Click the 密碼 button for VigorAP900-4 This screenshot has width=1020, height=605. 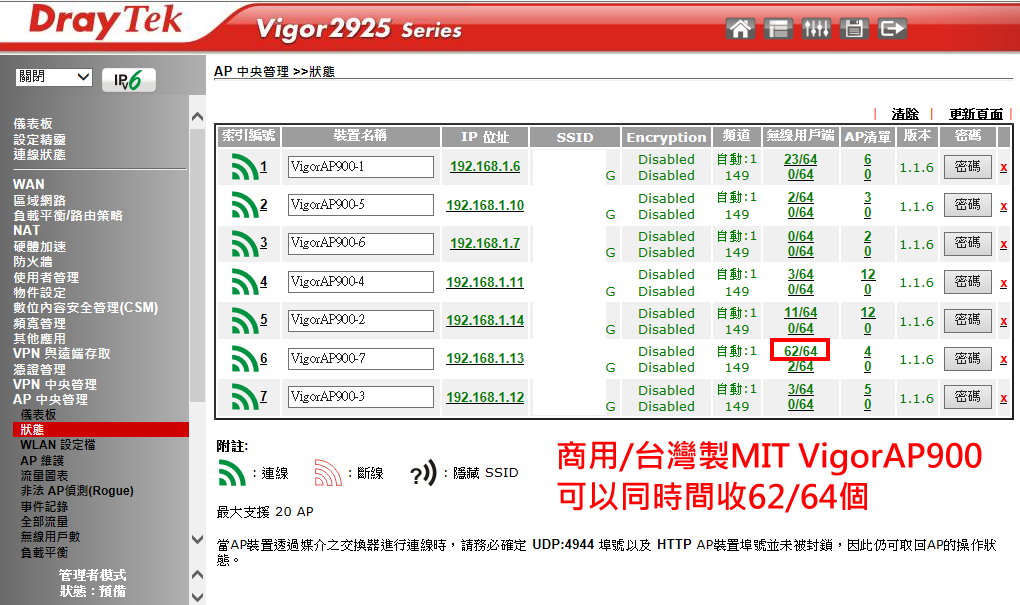pyautogui.click(x=967, y=281)
